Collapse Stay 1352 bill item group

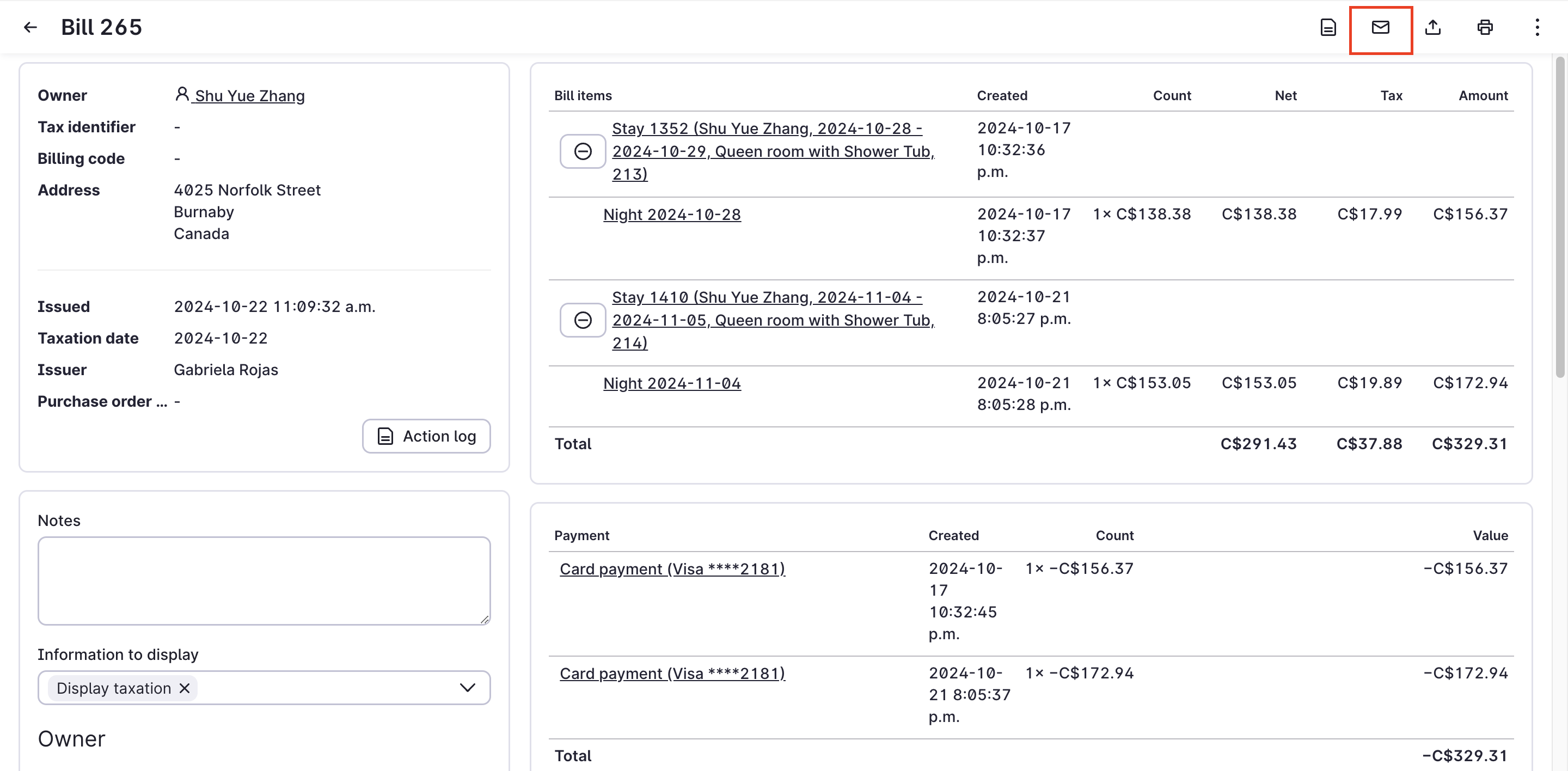pos(583,151)
